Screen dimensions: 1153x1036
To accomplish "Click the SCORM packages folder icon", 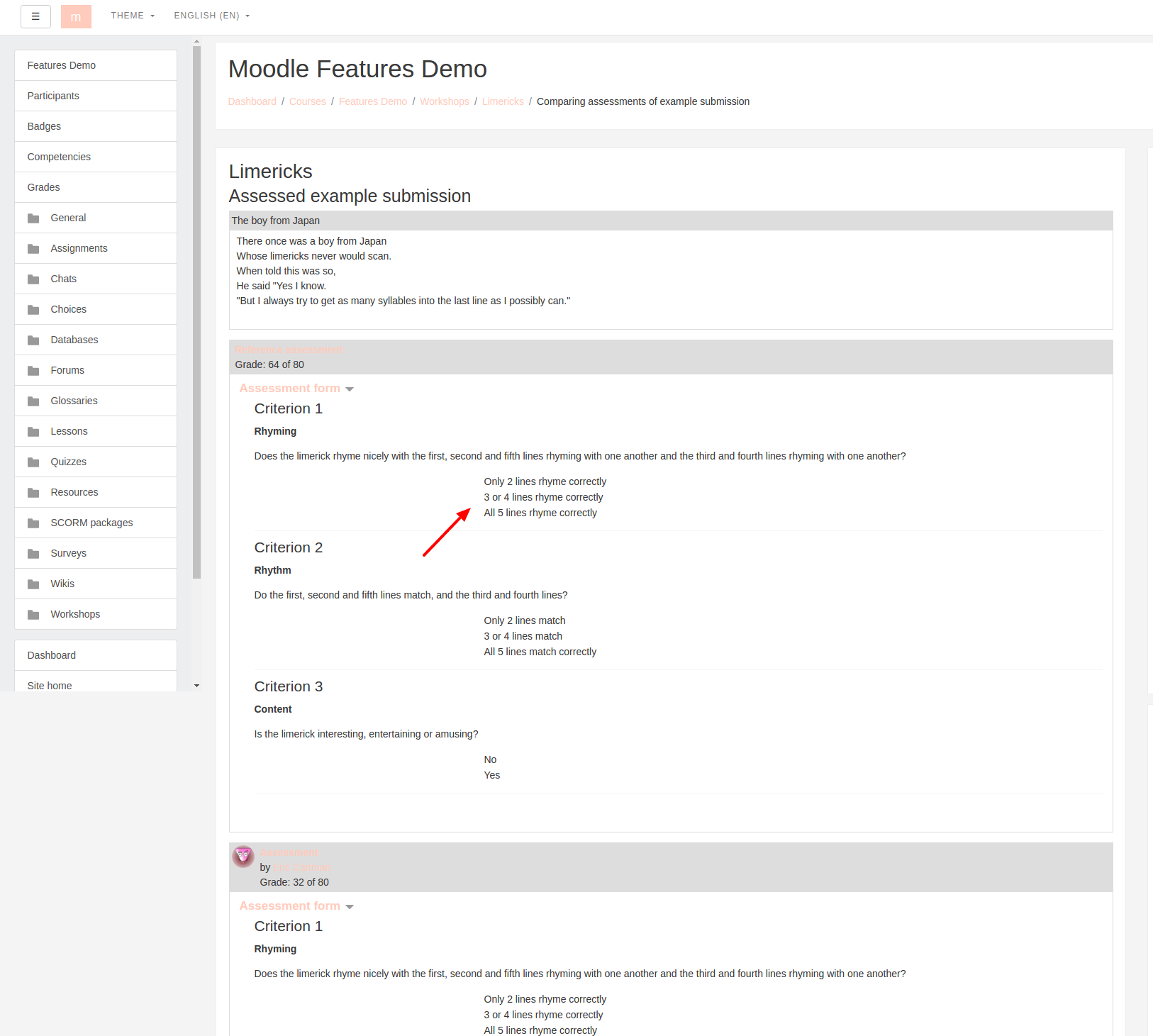I will coord(33,523).
